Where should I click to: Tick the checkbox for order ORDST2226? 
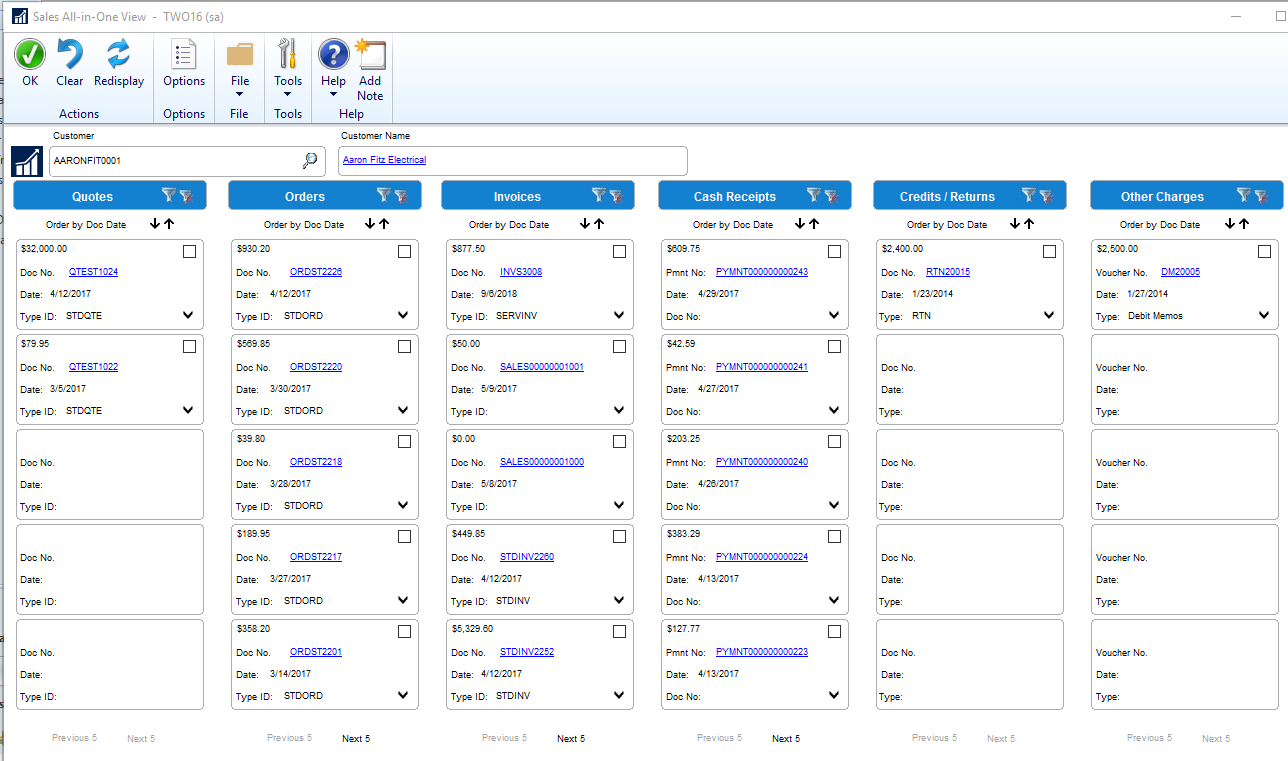[405, 252]
